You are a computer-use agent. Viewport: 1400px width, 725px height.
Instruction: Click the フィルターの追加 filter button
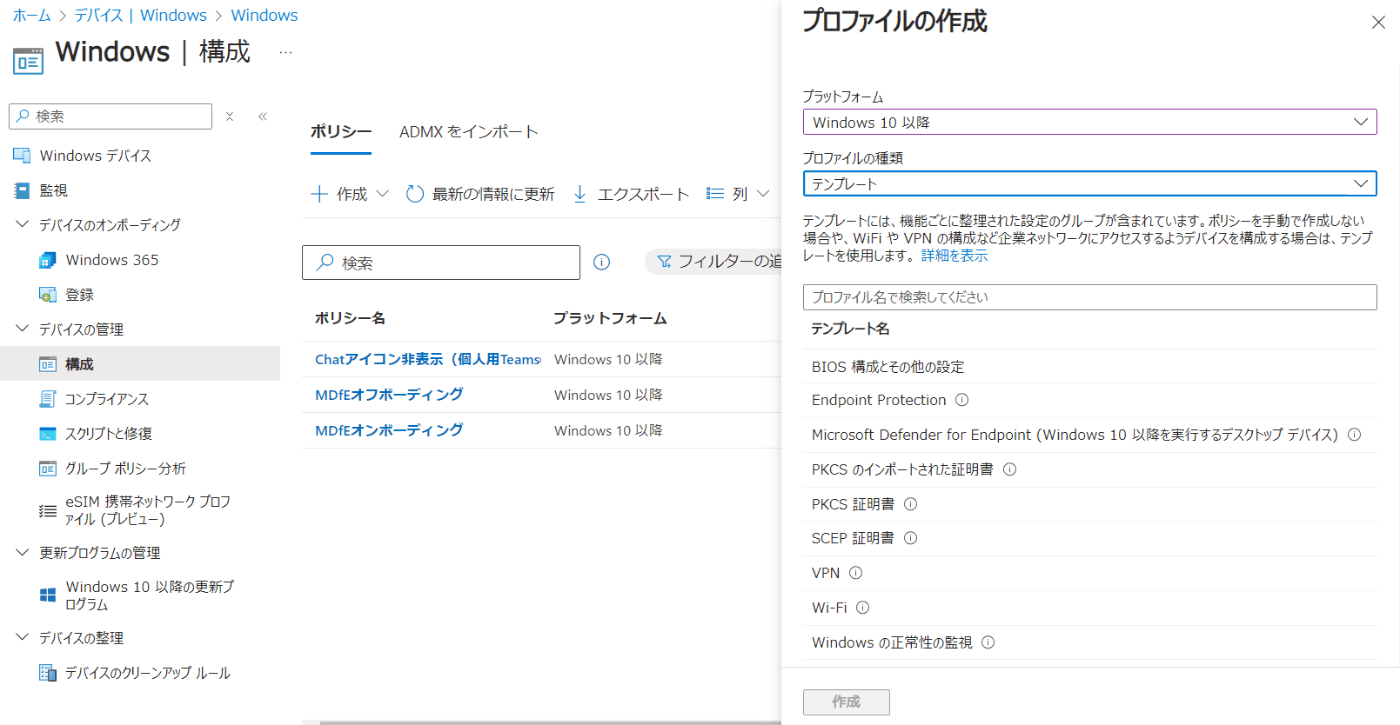click(713, 262)
